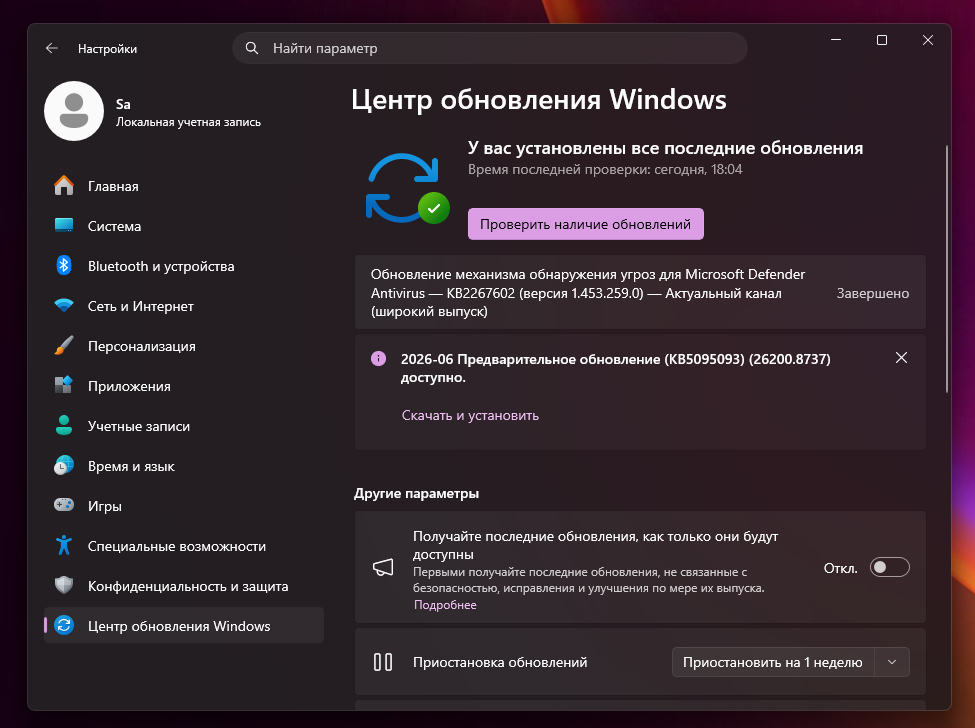Click the Игры gamepad icon
Screen dimensions: 975x728
point(63,505)
